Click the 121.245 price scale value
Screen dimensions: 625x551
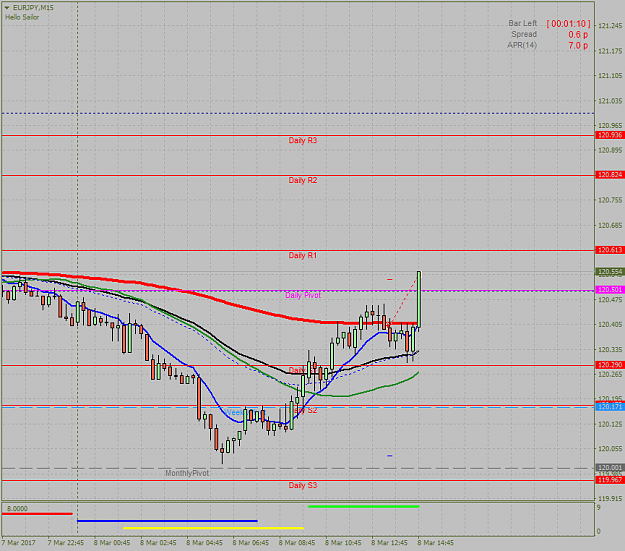tap(610, 26)
